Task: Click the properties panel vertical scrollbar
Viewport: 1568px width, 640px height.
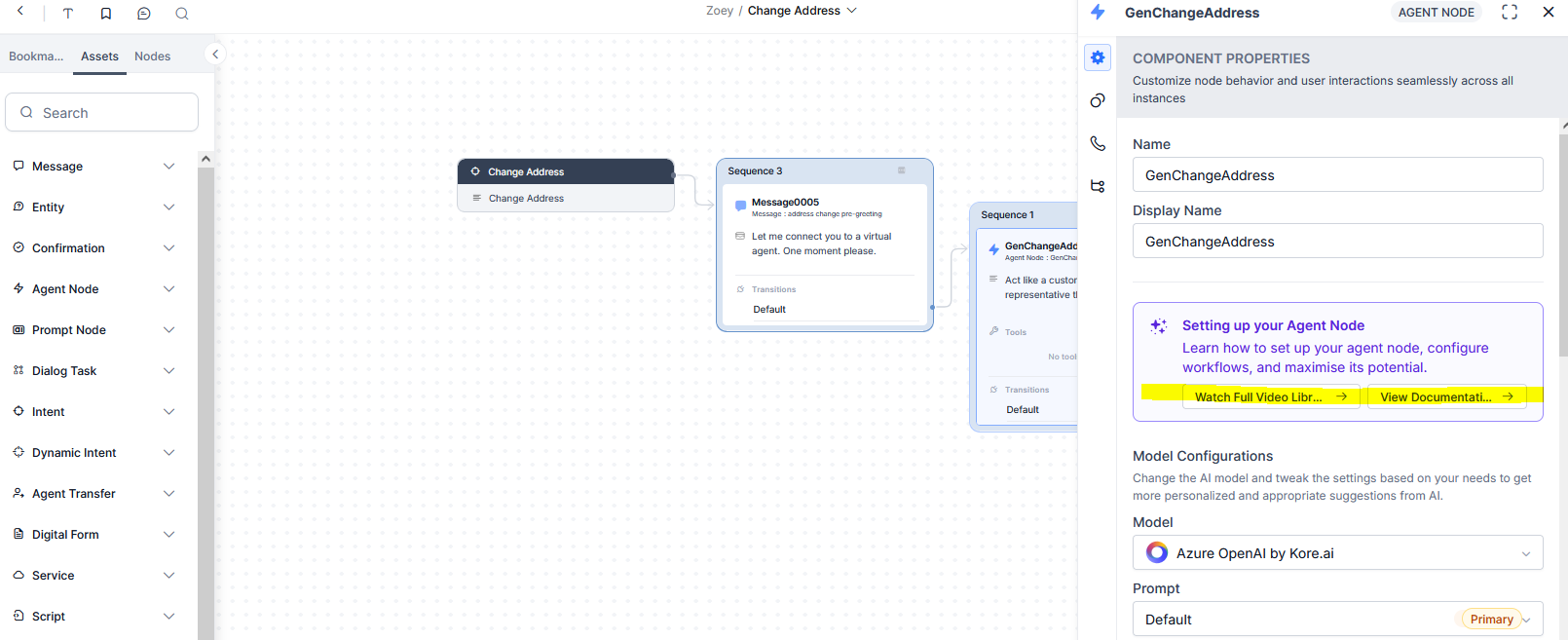Action: coord(1563,244)
